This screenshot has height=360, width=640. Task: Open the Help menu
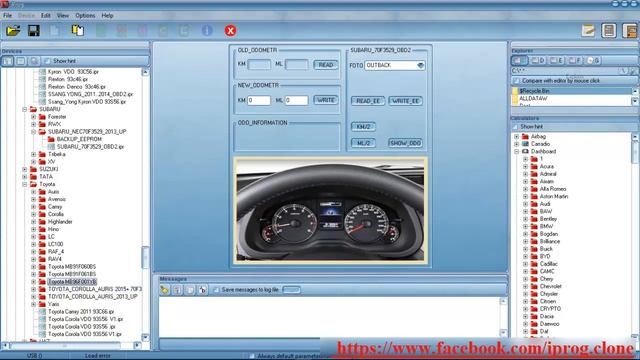pos(107,16)
